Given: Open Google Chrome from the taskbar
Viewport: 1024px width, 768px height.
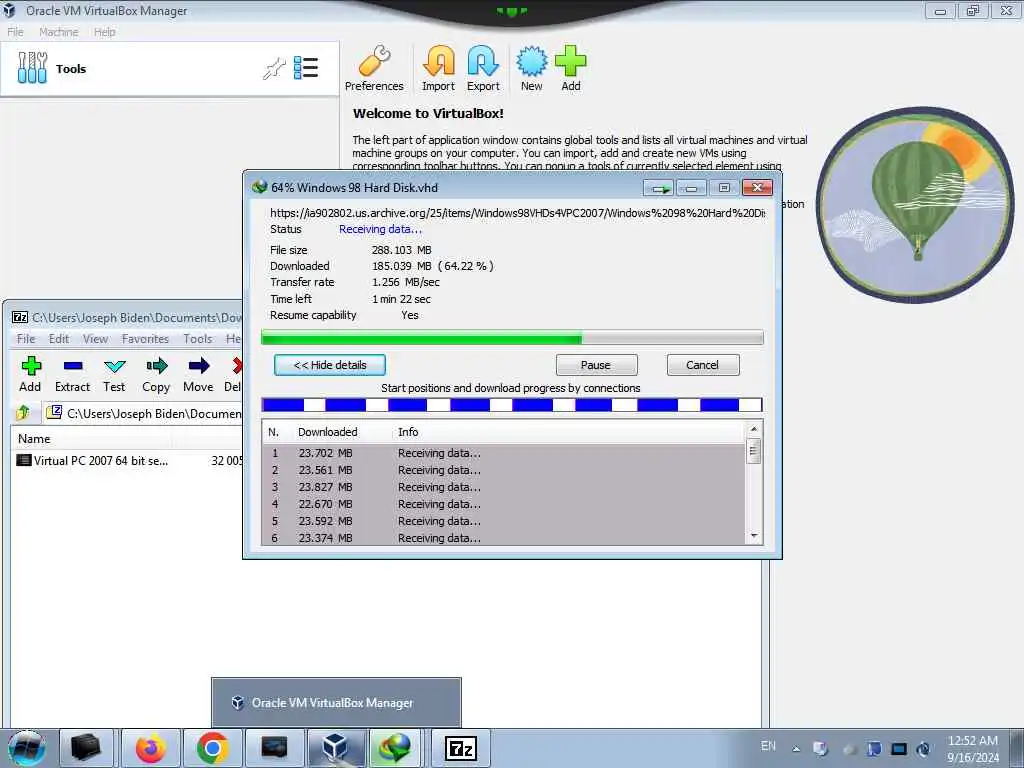Looking at the screenshot, I should pyautogui.click(x=212, y=748).
